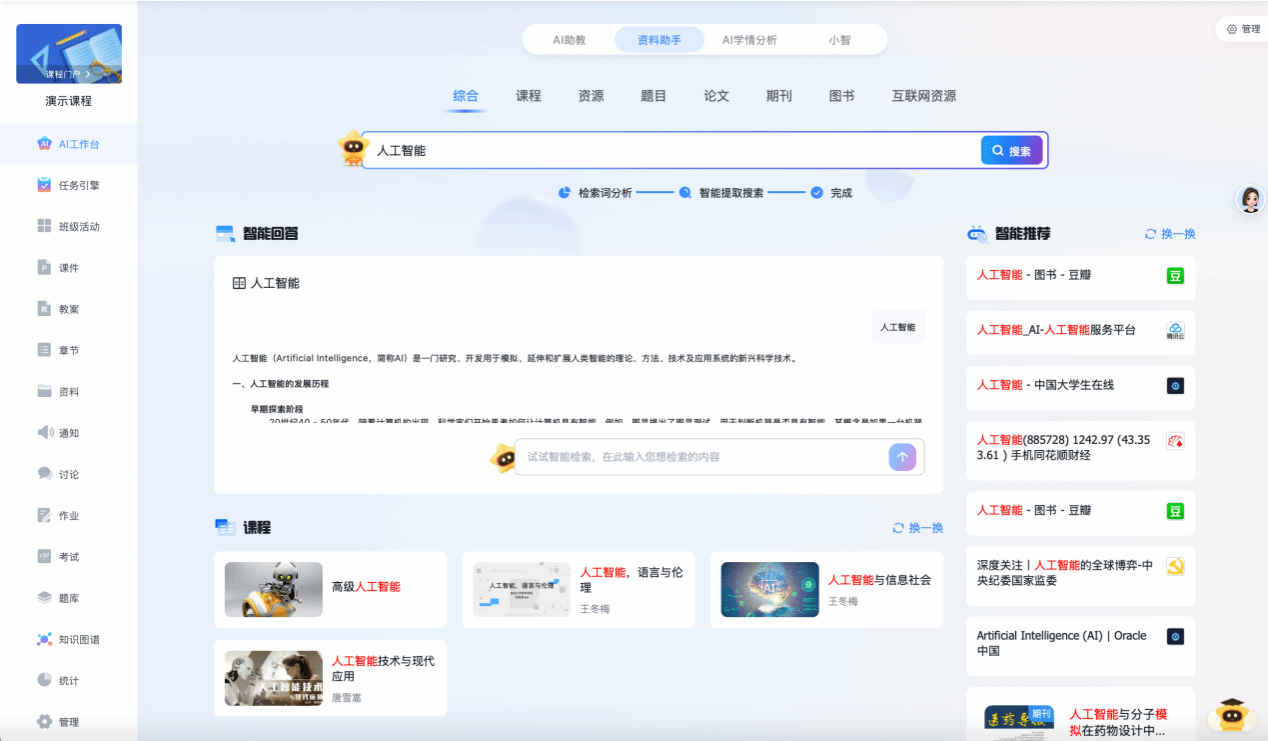Refresh 智能推荐 with 换一换
This screenshot has width=1268, height=741.
click(x=1170, y=234)
